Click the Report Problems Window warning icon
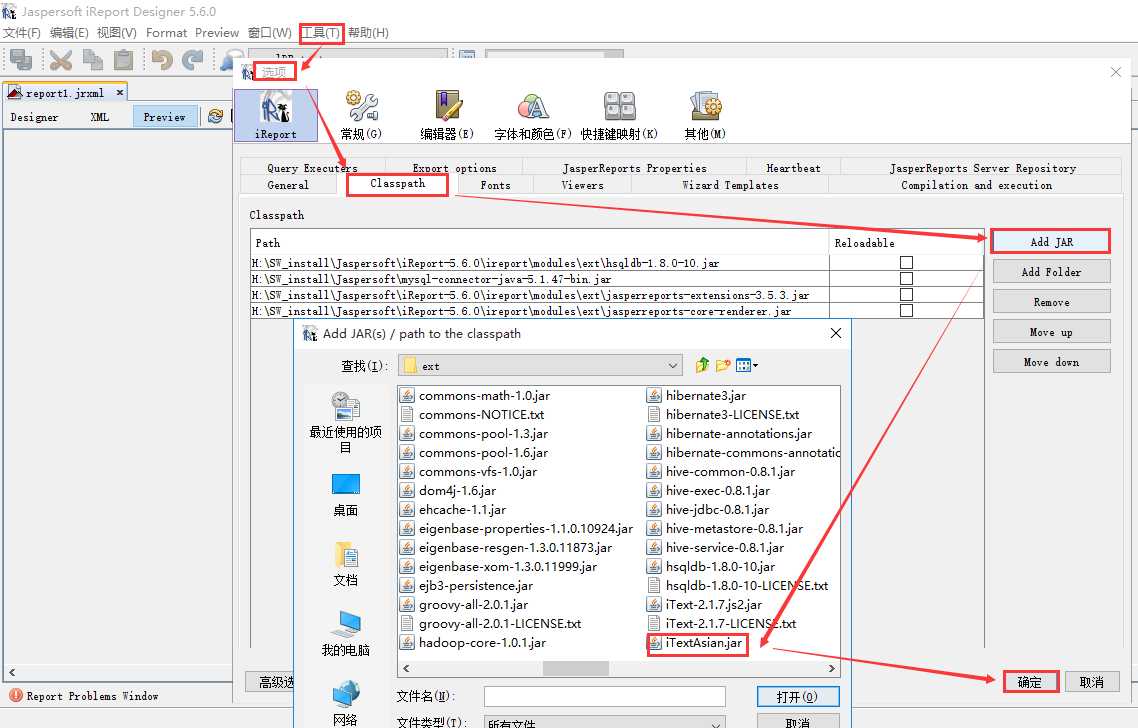 point(16,695)
